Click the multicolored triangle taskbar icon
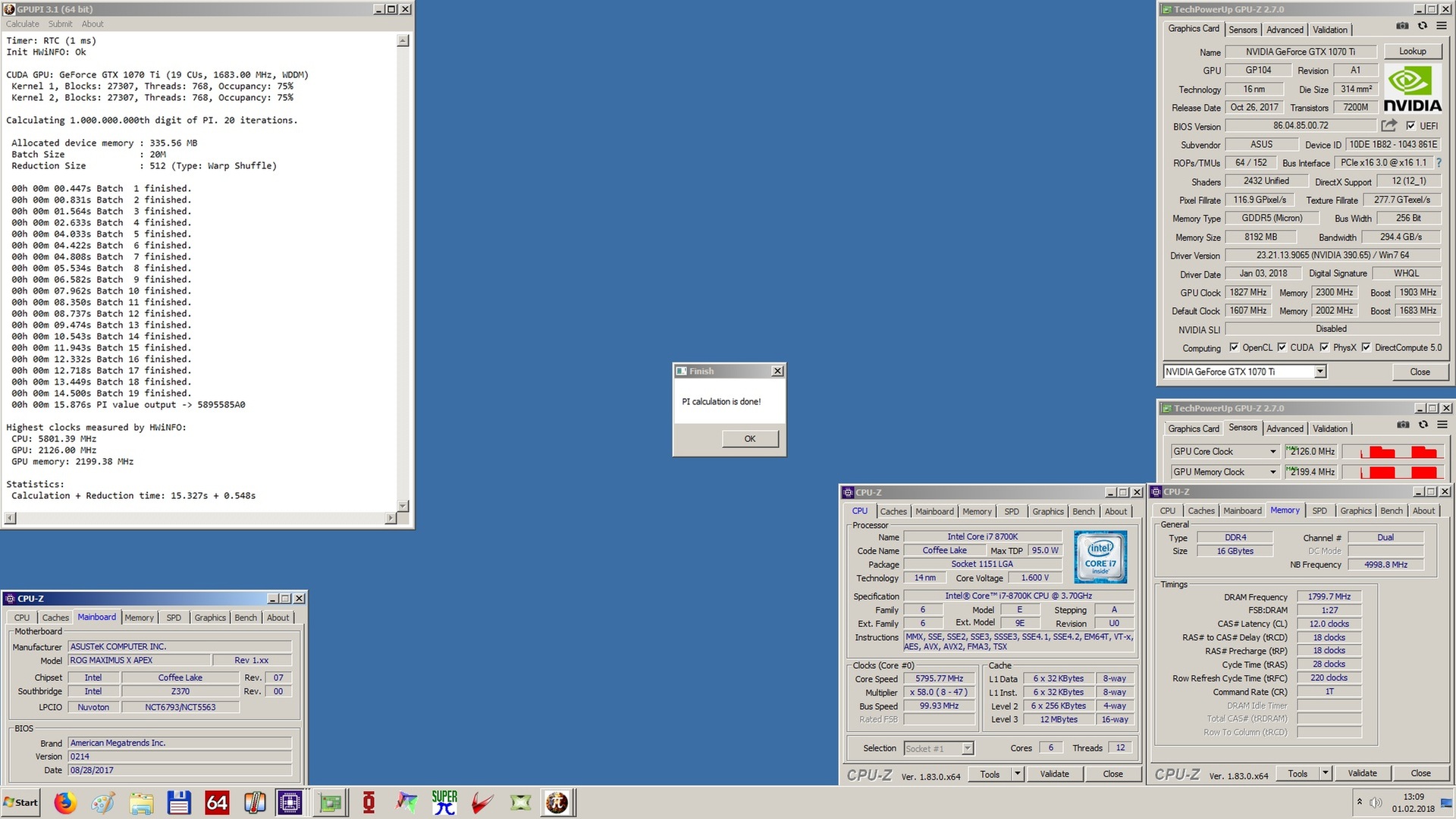This screenshot has height=819, width=1456. pos(406,802)
